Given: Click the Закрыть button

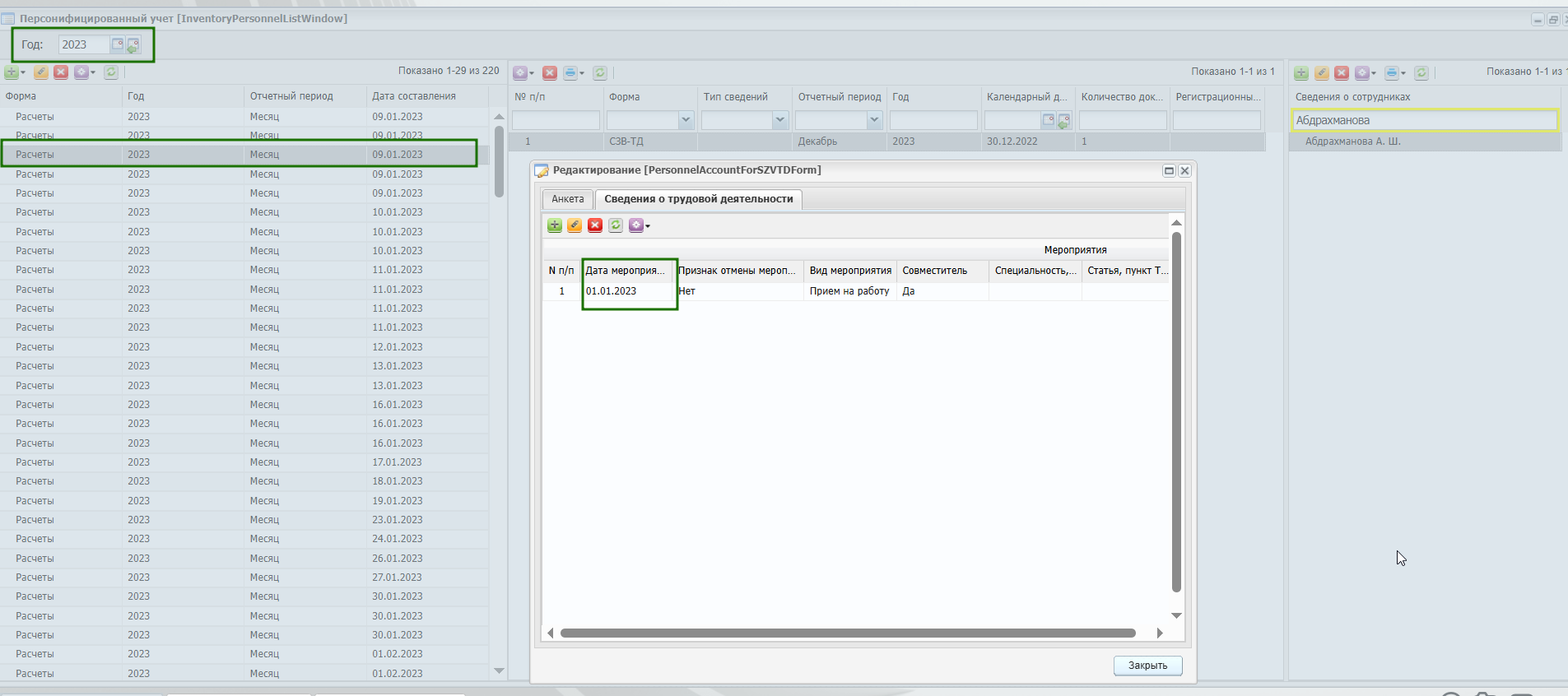Looking at the screenshot, I should click(x=1148, y=666).
